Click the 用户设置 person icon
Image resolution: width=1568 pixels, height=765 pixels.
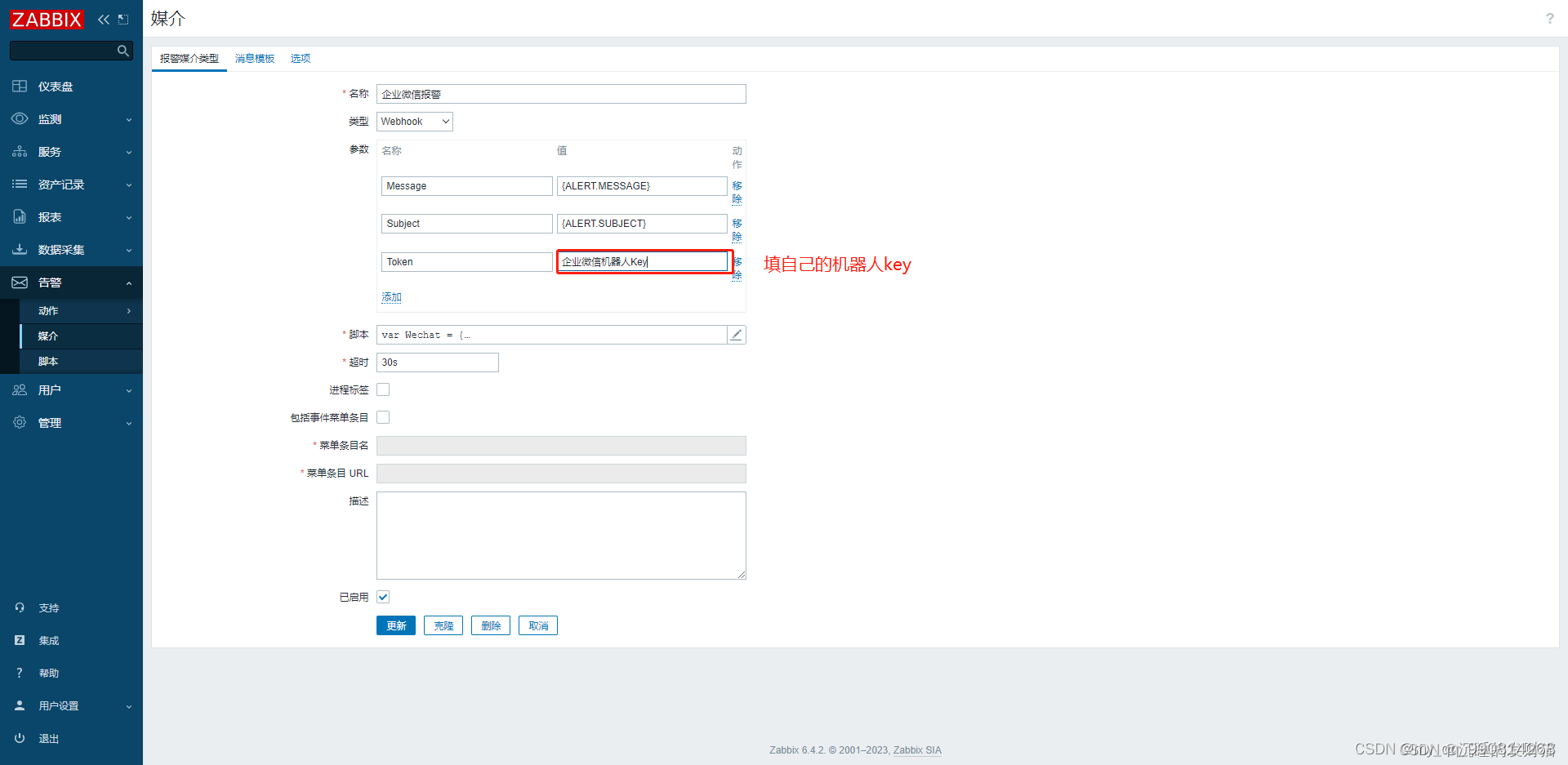click(20, 705)
